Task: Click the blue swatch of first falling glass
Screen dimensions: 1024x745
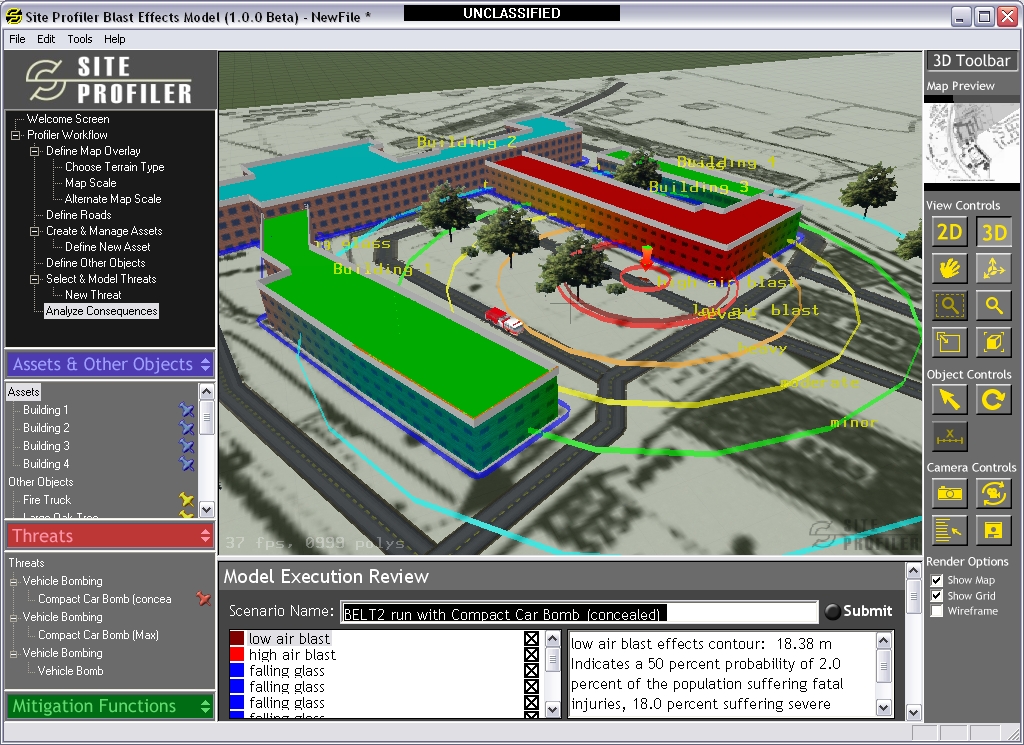Action: coord(236,671)
